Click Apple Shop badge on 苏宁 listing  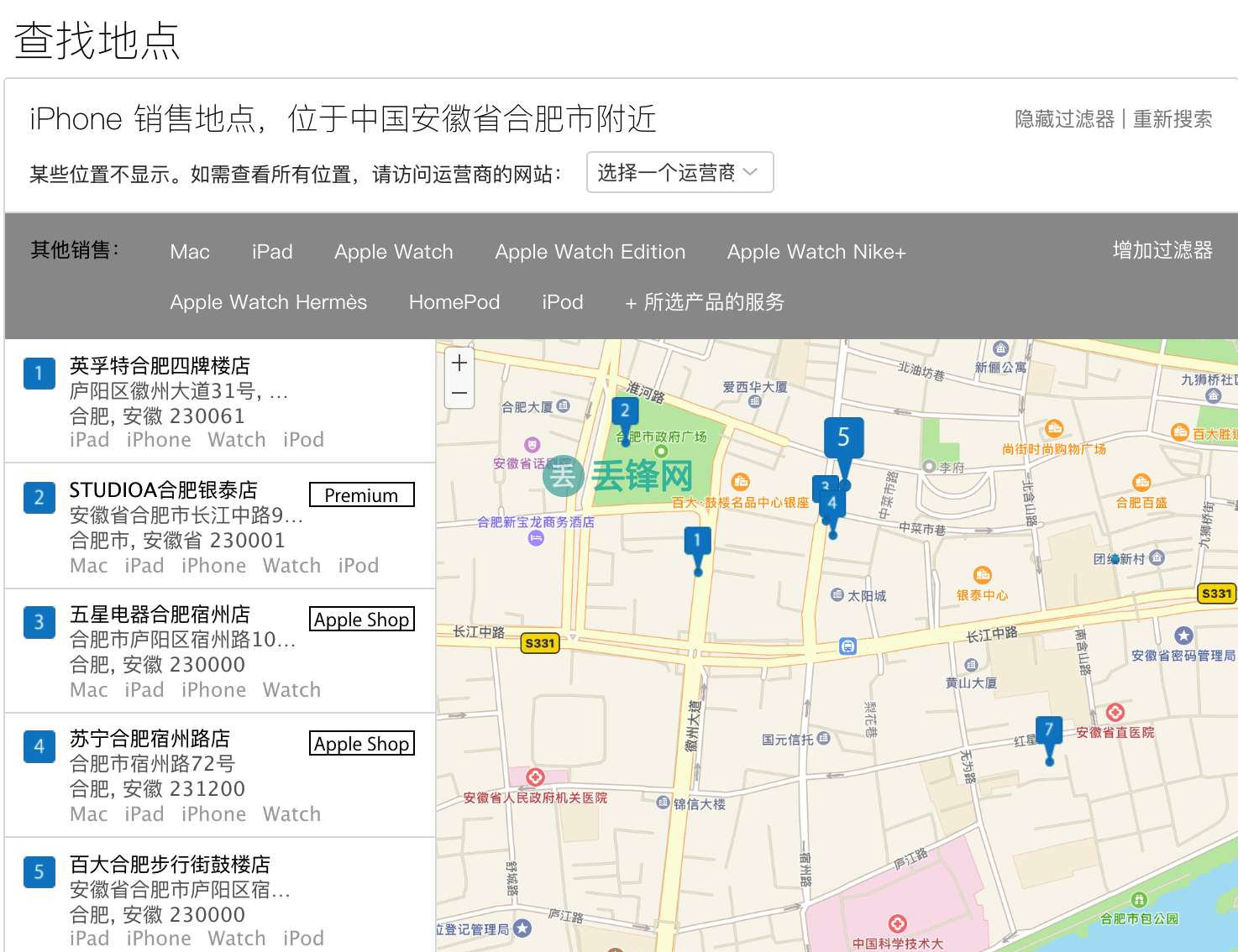[x=362, y=743]
